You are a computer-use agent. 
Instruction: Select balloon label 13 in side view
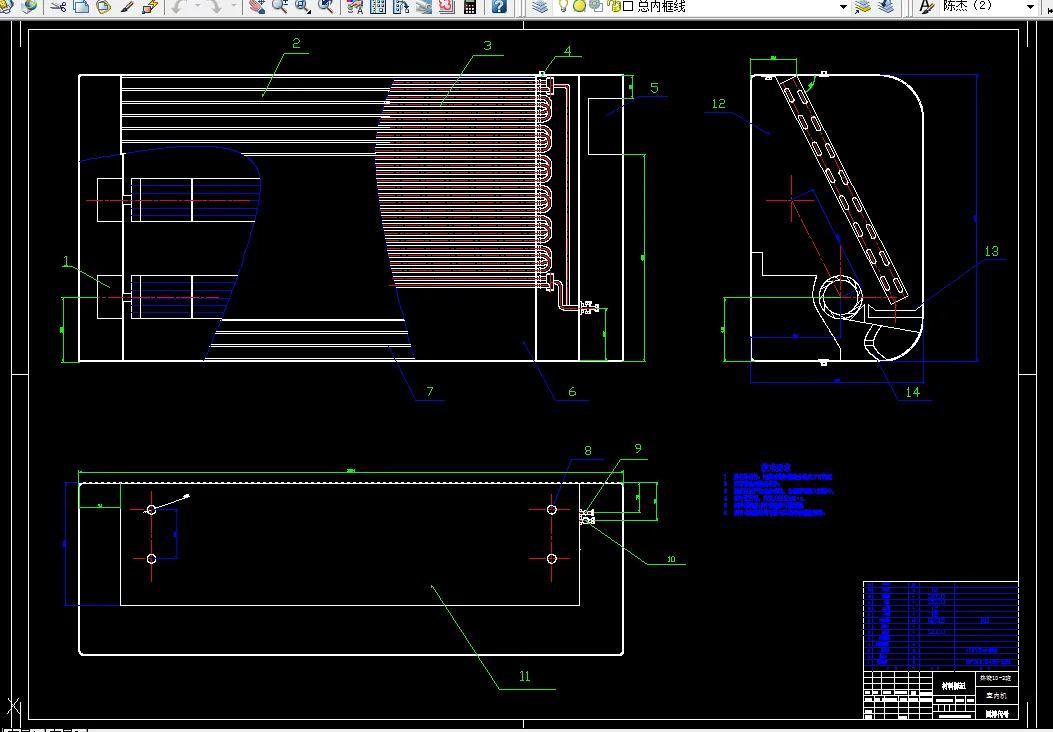[992, 250]
